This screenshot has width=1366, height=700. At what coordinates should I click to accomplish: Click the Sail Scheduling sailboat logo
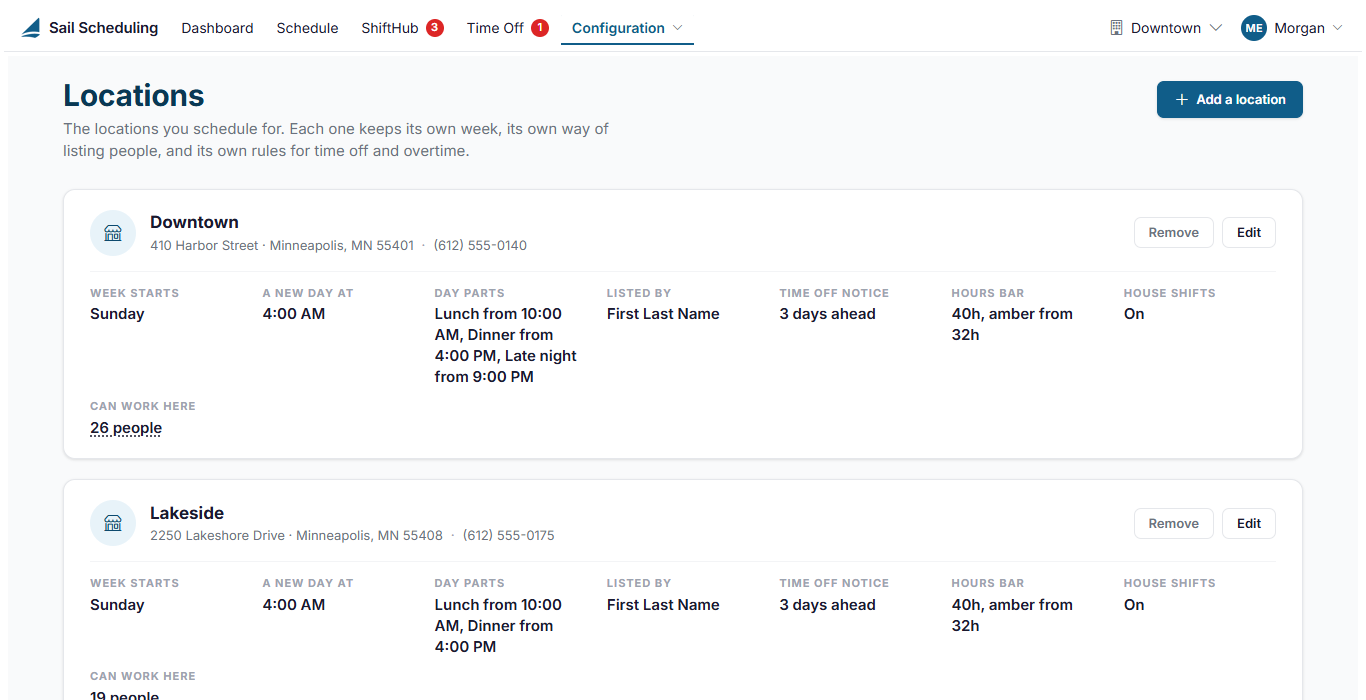(32, 28)
